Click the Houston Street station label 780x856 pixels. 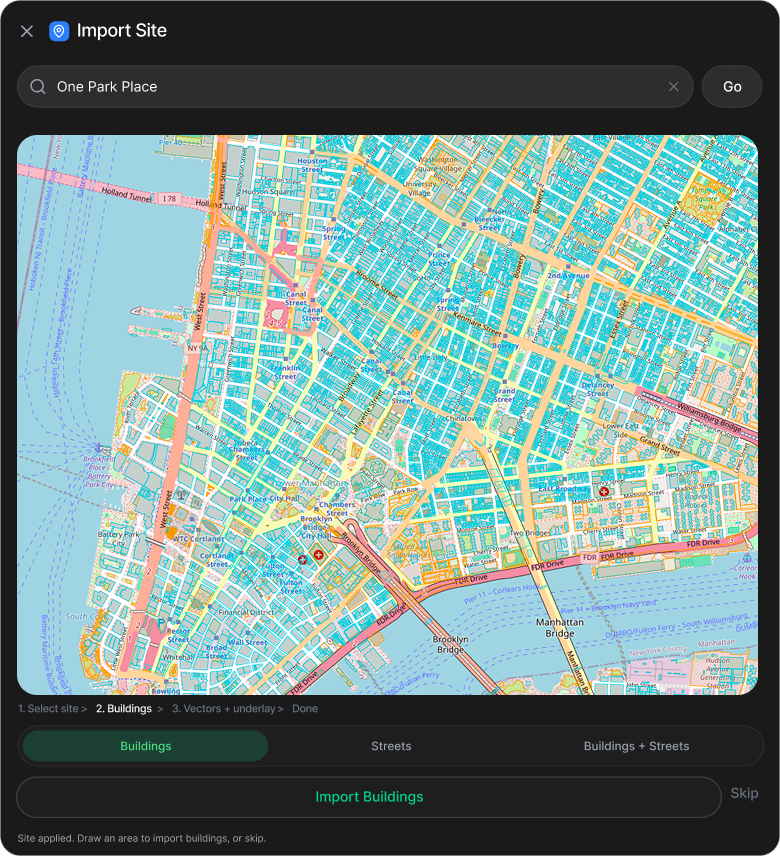pyautogui.click(x=312, y=165)
